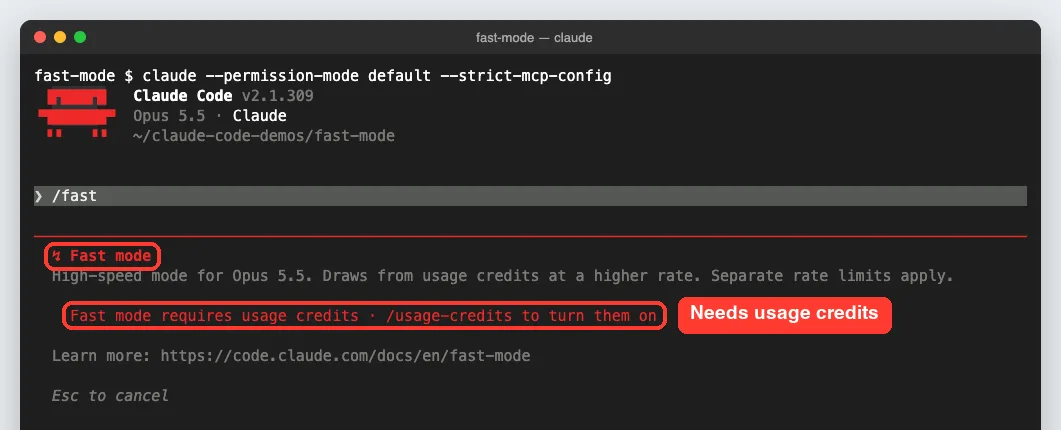Click the 'Opus 5.5 · Claude' model line

click(x=210, y=116)
